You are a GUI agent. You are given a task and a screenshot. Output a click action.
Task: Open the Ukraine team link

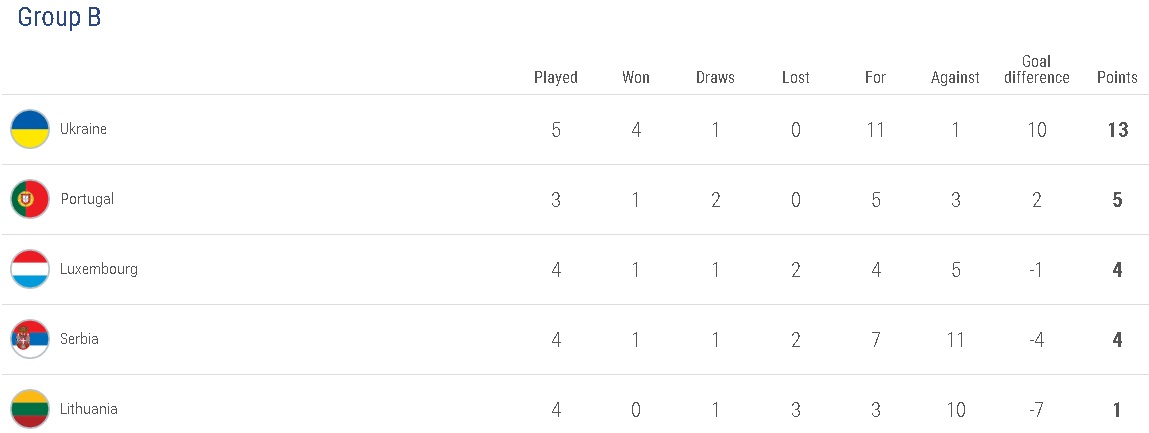click(83, 130)
